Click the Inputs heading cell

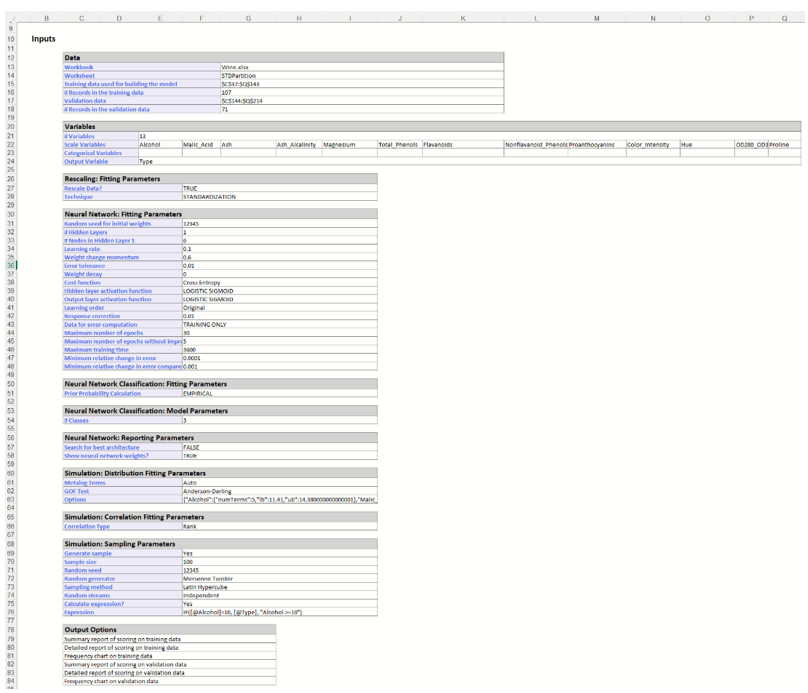coord(44,39)
